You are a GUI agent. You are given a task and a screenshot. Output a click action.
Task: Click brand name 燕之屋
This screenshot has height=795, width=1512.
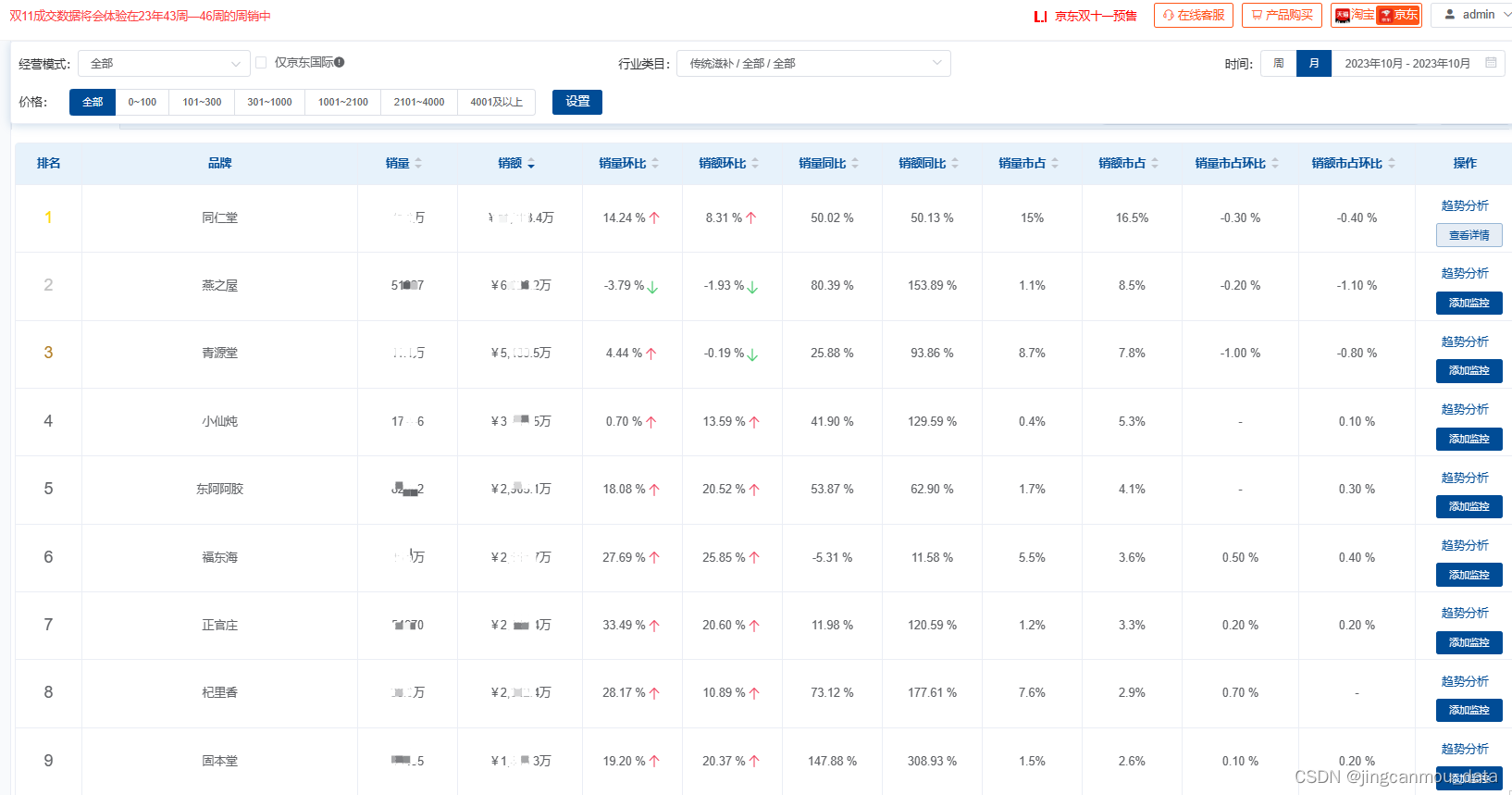[219, 285]
